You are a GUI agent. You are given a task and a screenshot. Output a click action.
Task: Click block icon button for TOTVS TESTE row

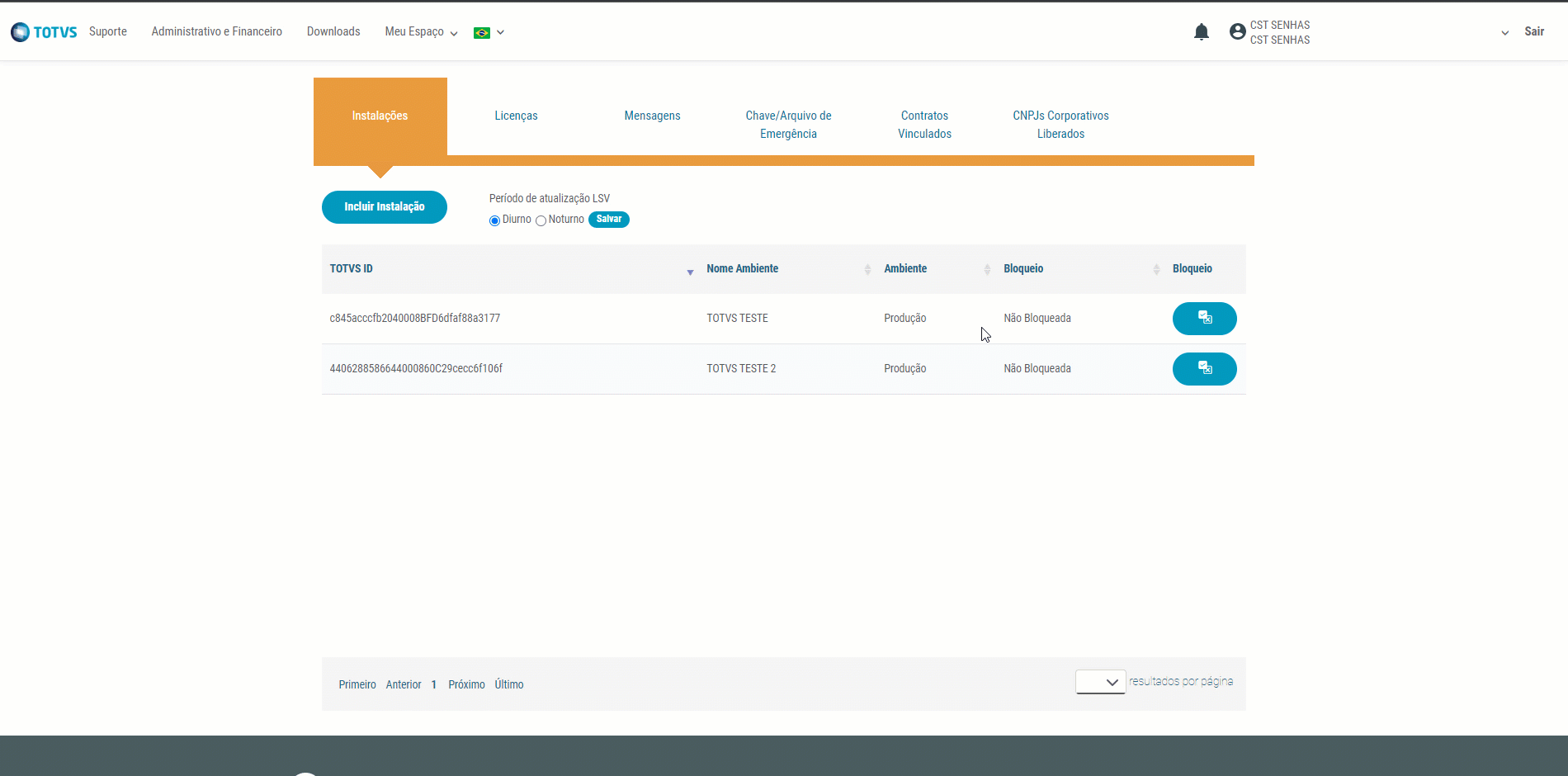[x=1204, y=319]
